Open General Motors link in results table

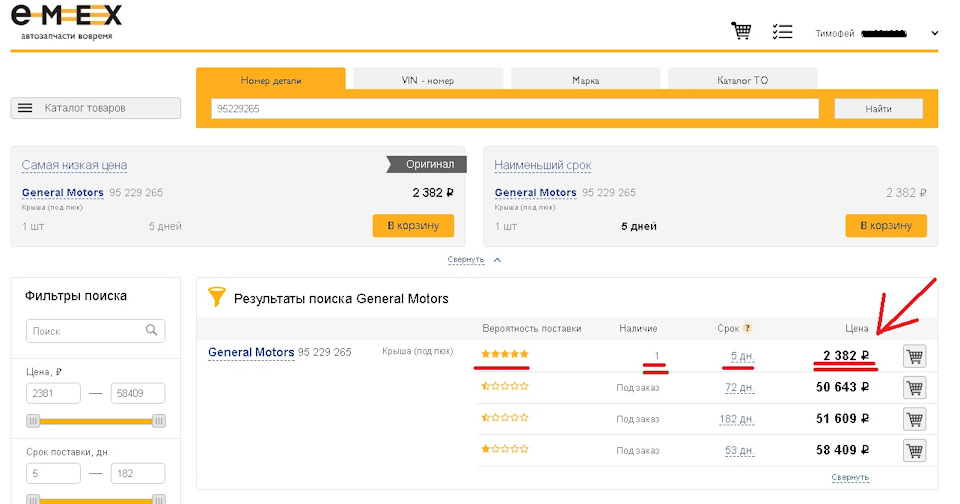(251, 353)
